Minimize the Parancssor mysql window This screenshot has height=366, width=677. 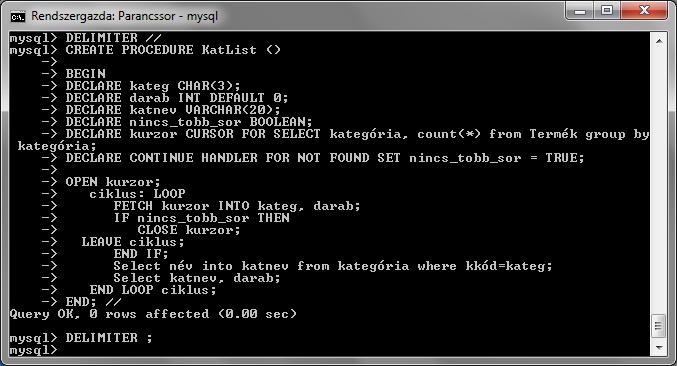(579, 11)
